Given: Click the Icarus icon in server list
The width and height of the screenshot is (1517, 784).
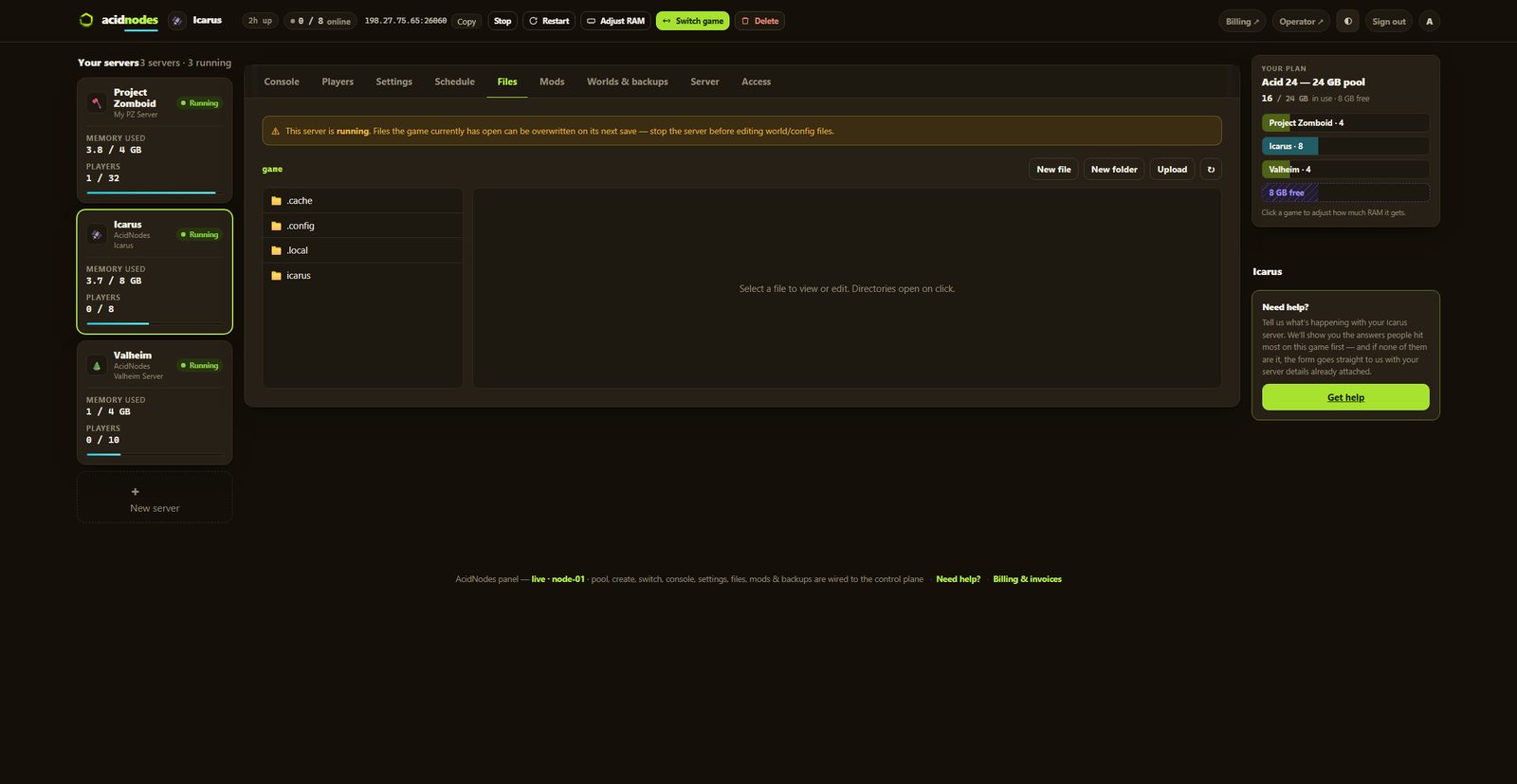Looking at the screenshot, I should tap(97, 234).
